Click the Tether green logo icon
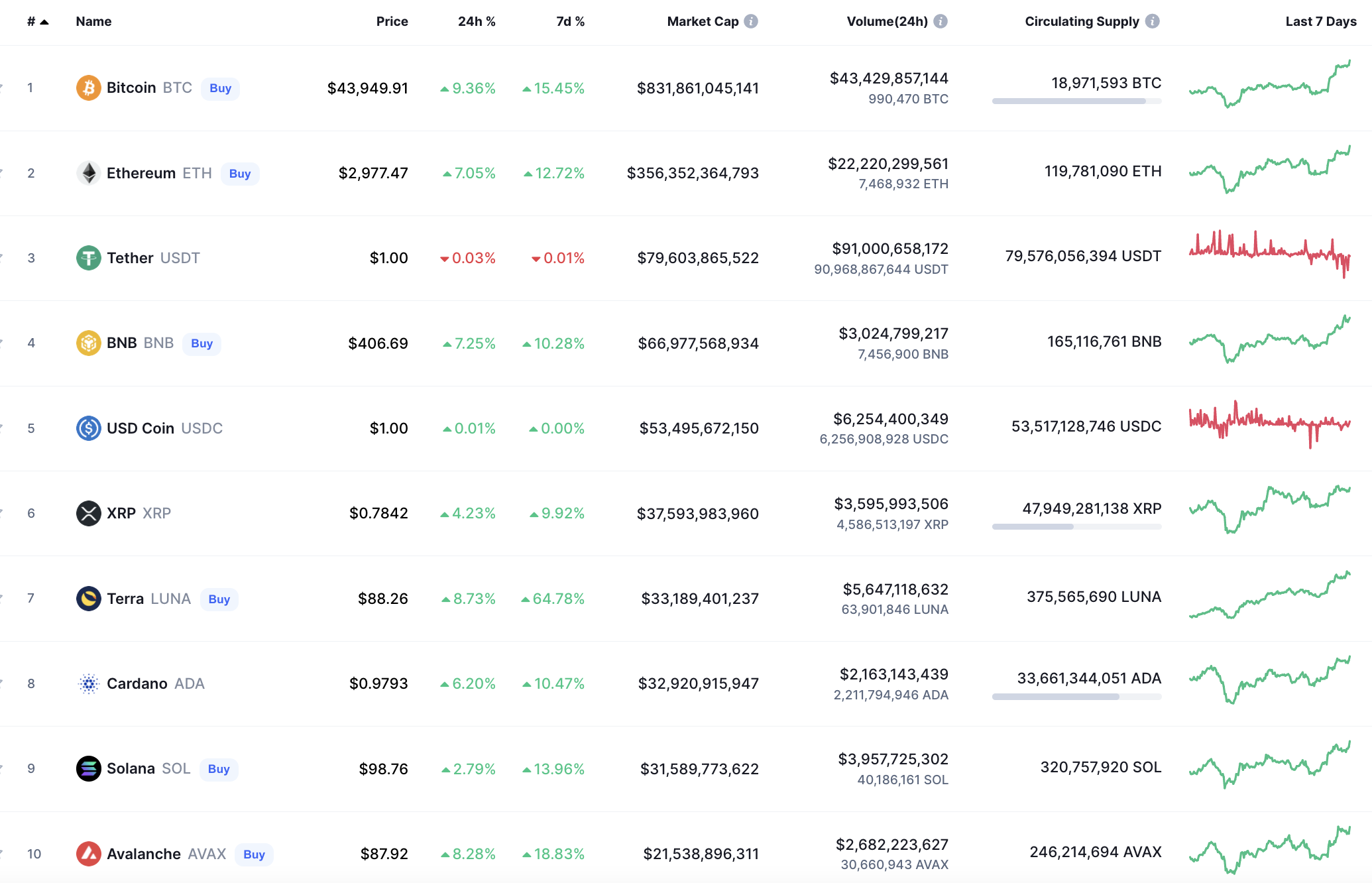The image size is (1372, 883). coord(88,258)
